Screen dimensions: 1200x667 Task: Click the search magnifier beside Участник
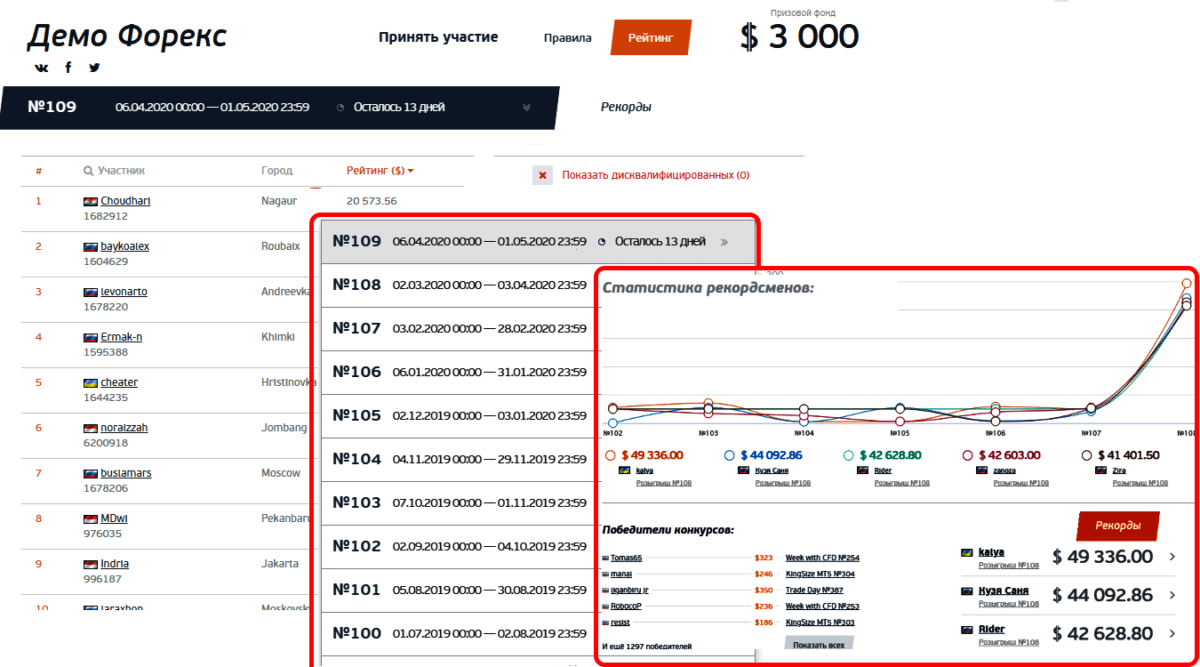click(89, 171)
